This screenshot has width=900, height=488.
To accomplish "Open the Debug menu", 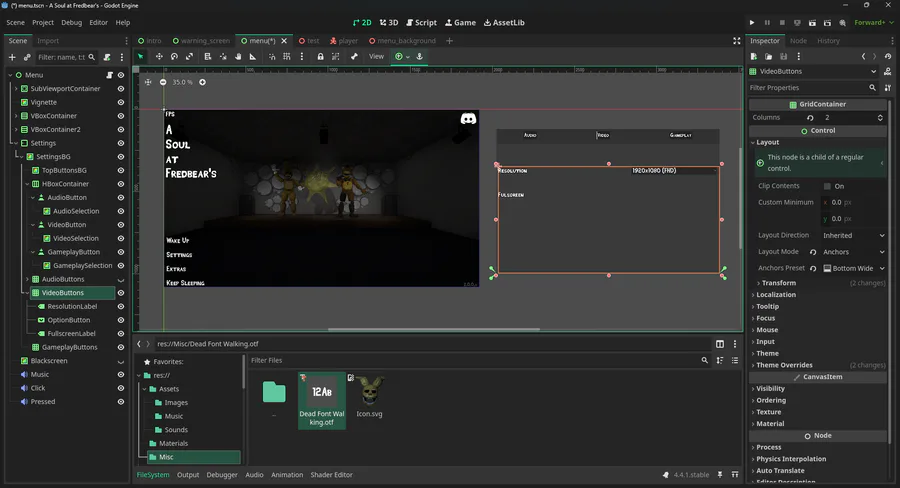I will pyautogui.click(x=72, y=22).
